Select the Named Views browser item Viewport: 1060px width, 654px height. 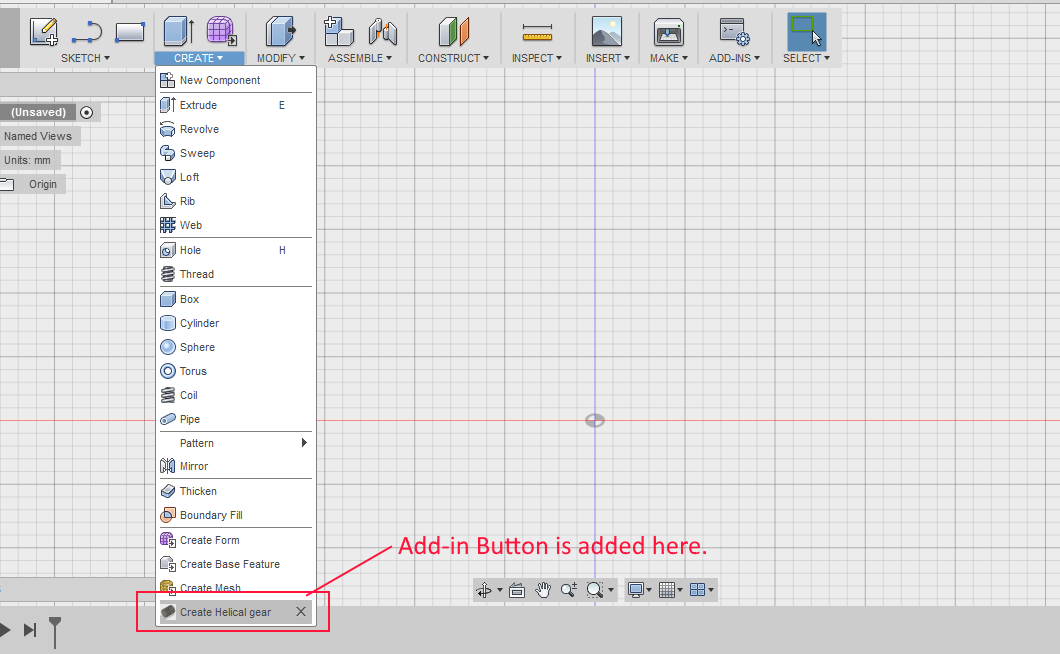pos(38,137)
